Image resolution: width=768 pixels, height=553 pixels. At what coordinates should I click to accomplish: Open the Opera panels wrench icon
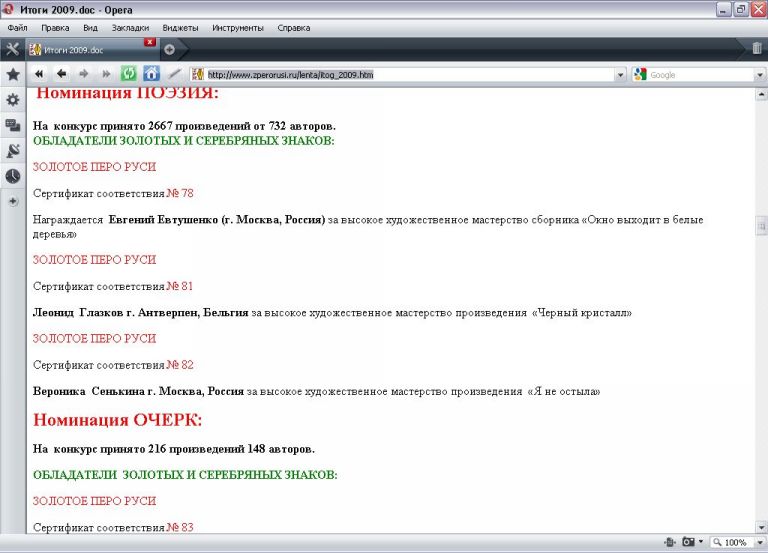click(12, 49)
